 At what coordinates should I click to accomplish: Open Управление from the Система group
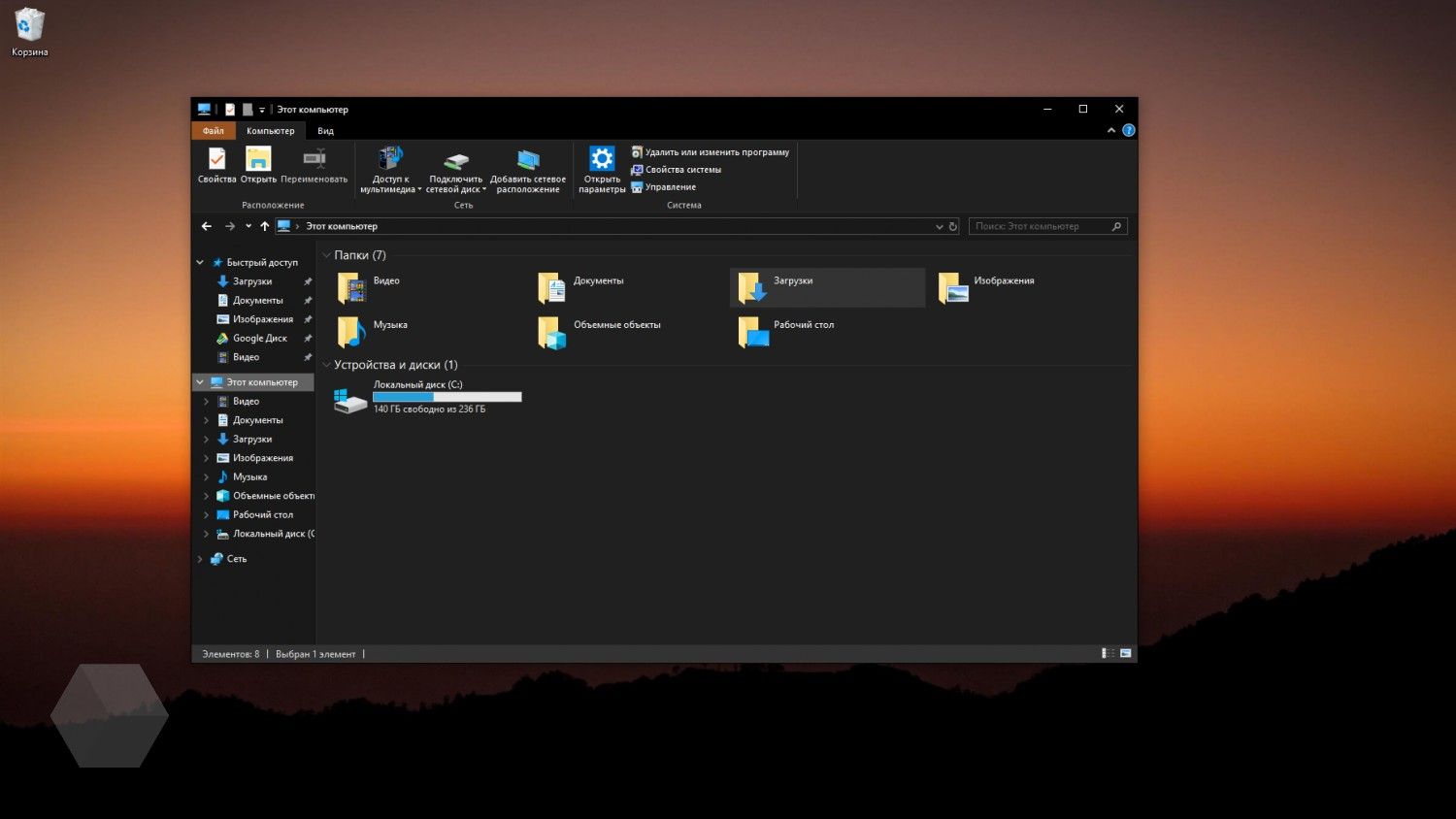pos(668,186)
